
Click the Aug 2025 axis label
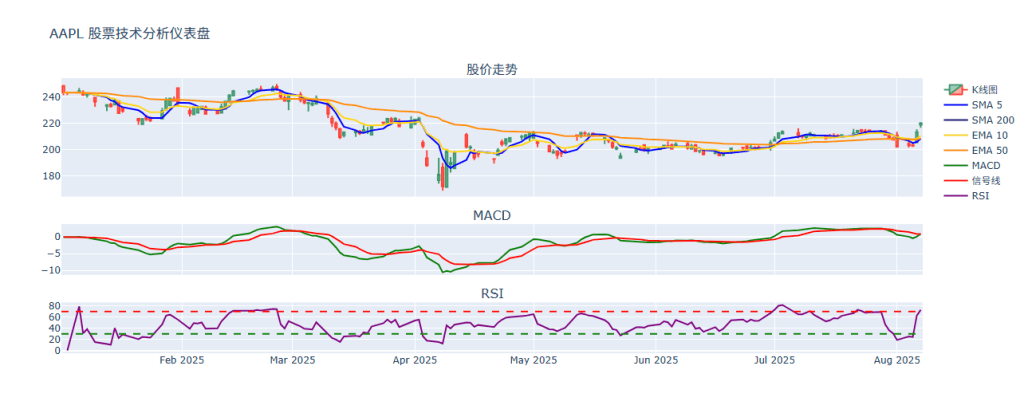(897, 360)
